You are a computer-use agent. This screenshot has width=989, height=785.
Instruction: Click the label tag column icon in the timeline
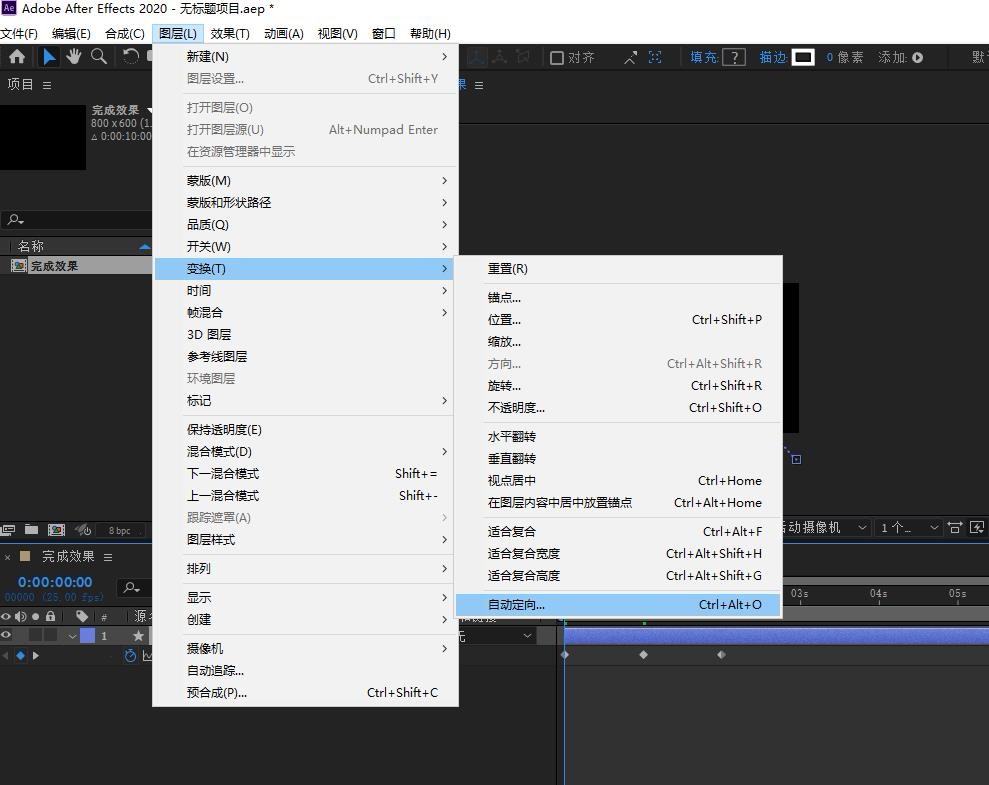pos(82,616)
